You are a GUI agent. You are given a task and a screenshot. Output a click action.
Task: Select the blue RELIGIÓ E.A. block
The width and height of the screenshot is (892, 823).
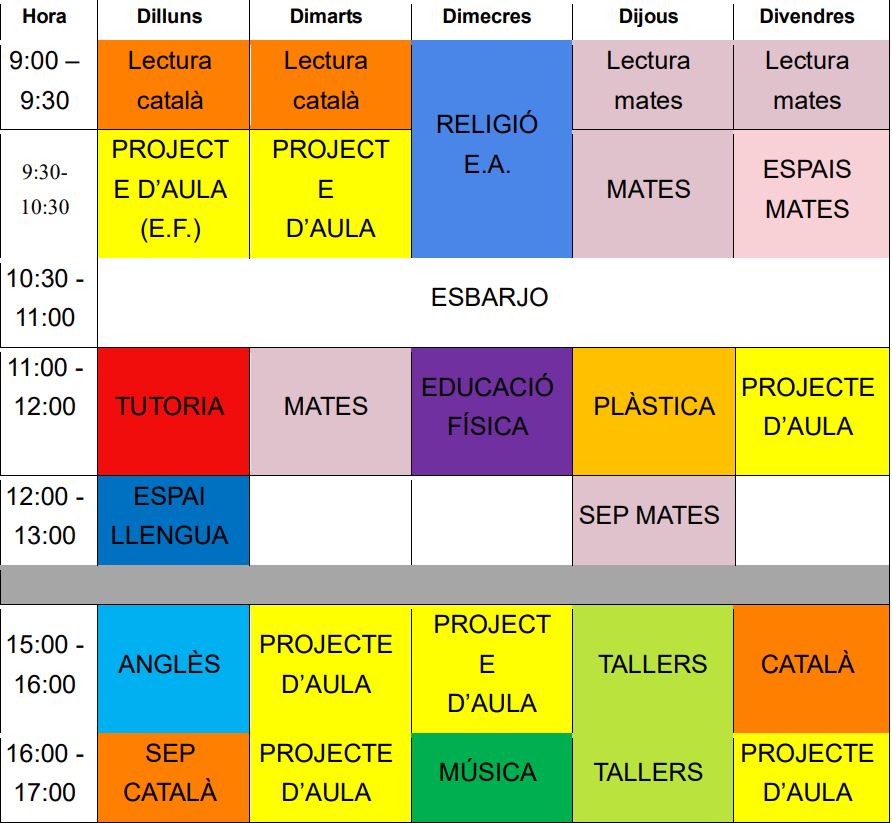coord(491,148)
